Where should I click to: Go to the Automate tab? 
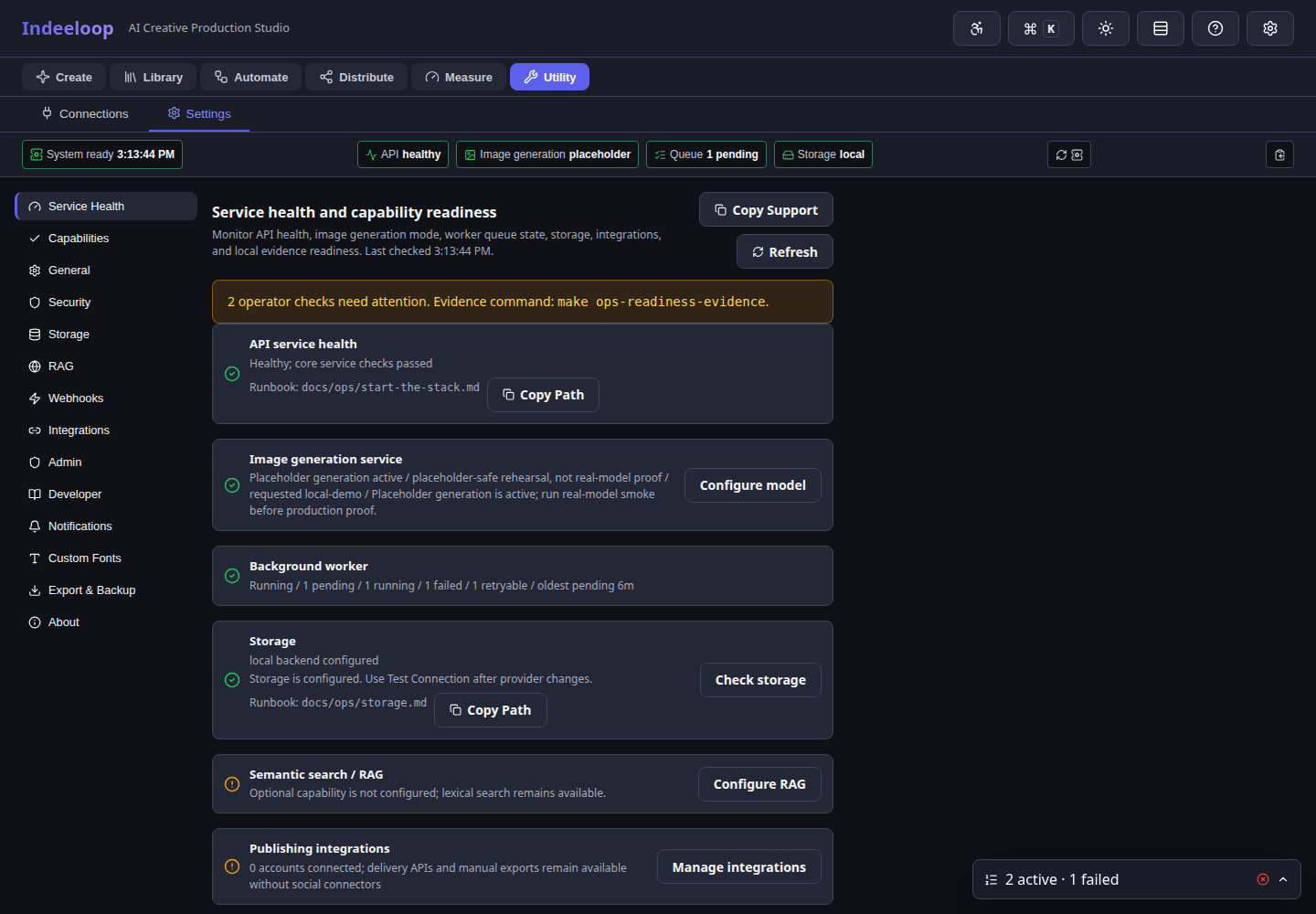point(251,78)
